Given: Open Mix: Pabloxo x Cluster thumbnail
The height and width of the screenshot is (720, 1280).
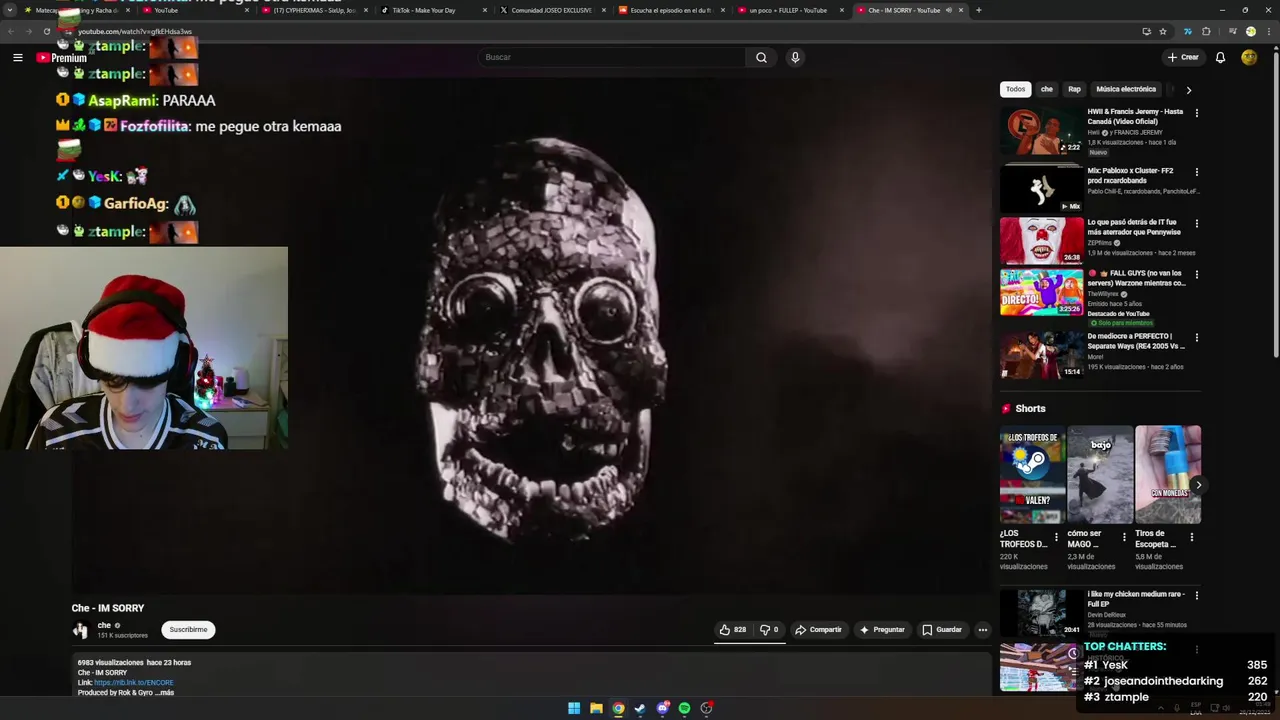Looking at the screenshot, I should point(1041,189).
